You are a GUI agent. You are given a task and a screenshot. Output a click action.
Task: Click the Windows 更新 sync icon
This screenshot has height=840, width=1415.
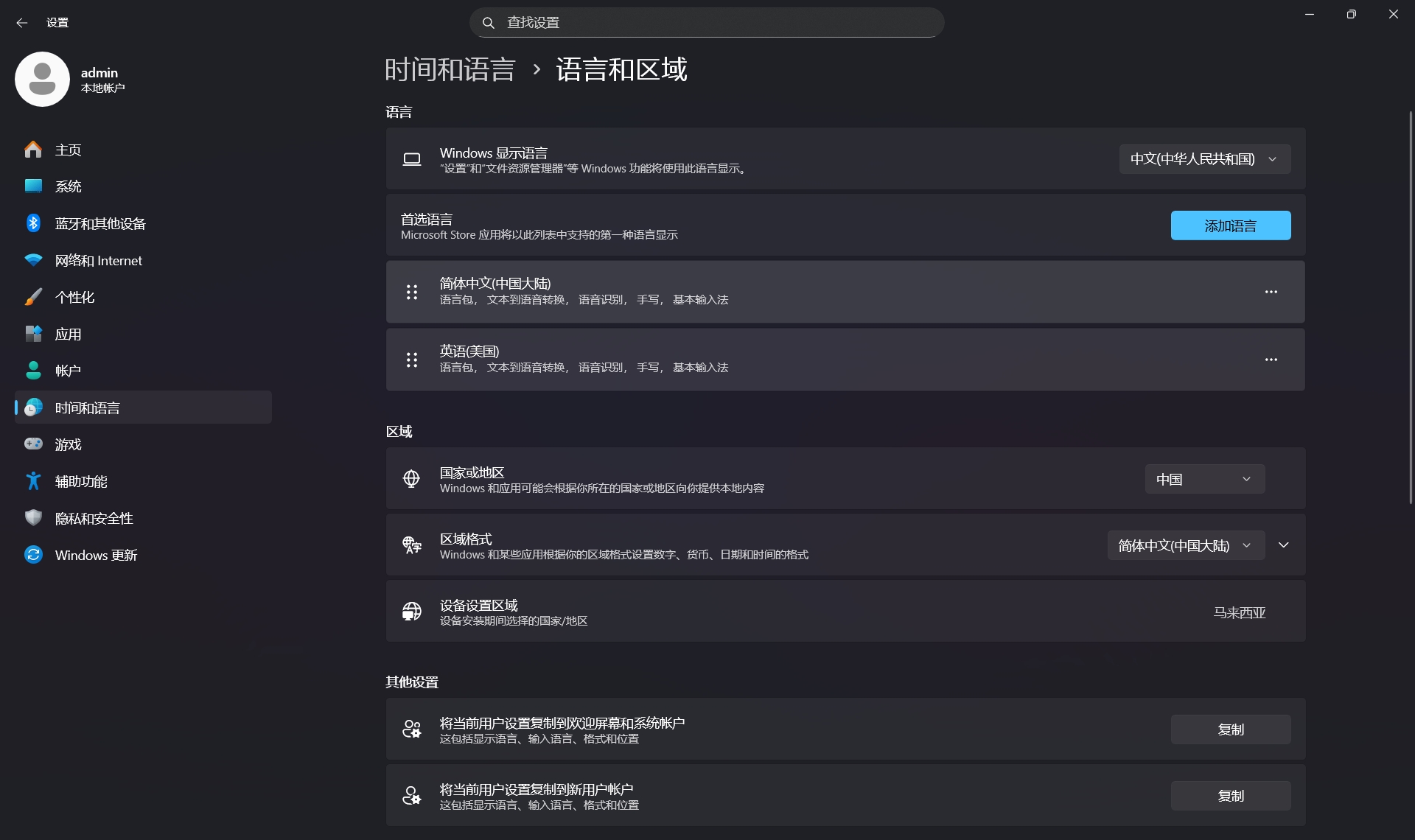click(33, 555)
